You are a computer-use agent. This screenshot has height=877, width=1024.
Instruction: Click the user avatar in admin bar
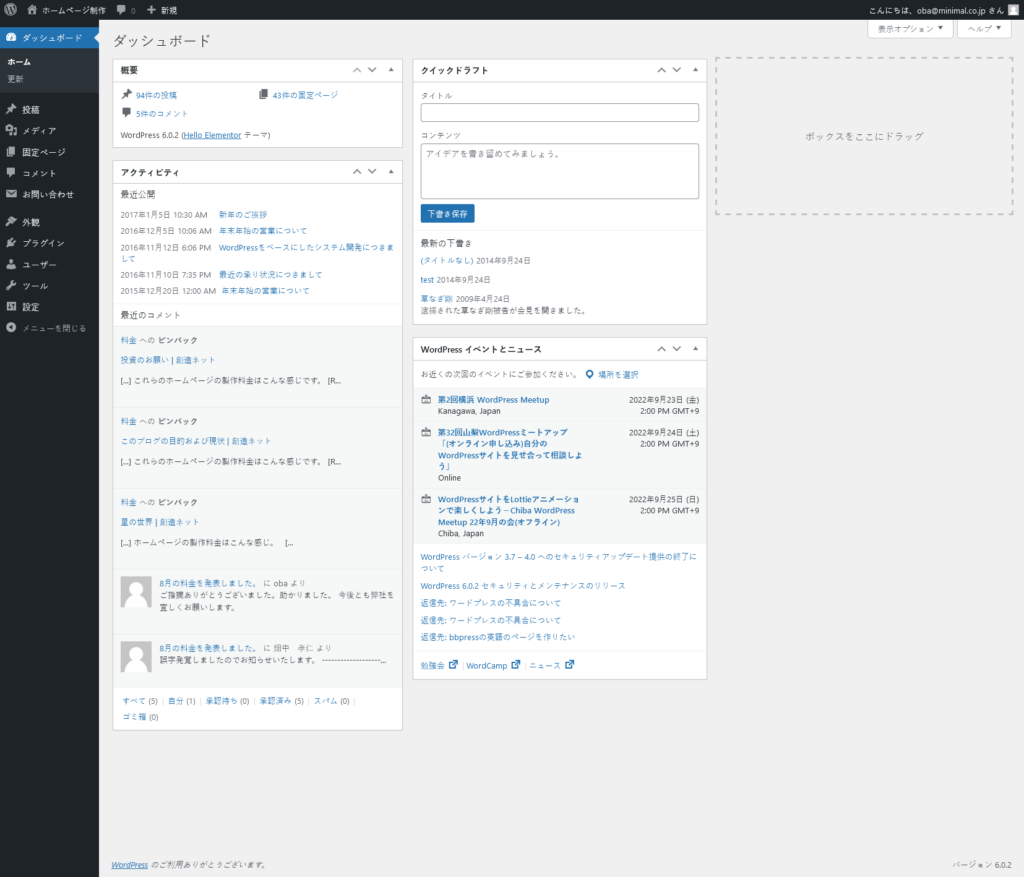(1012, 10)
